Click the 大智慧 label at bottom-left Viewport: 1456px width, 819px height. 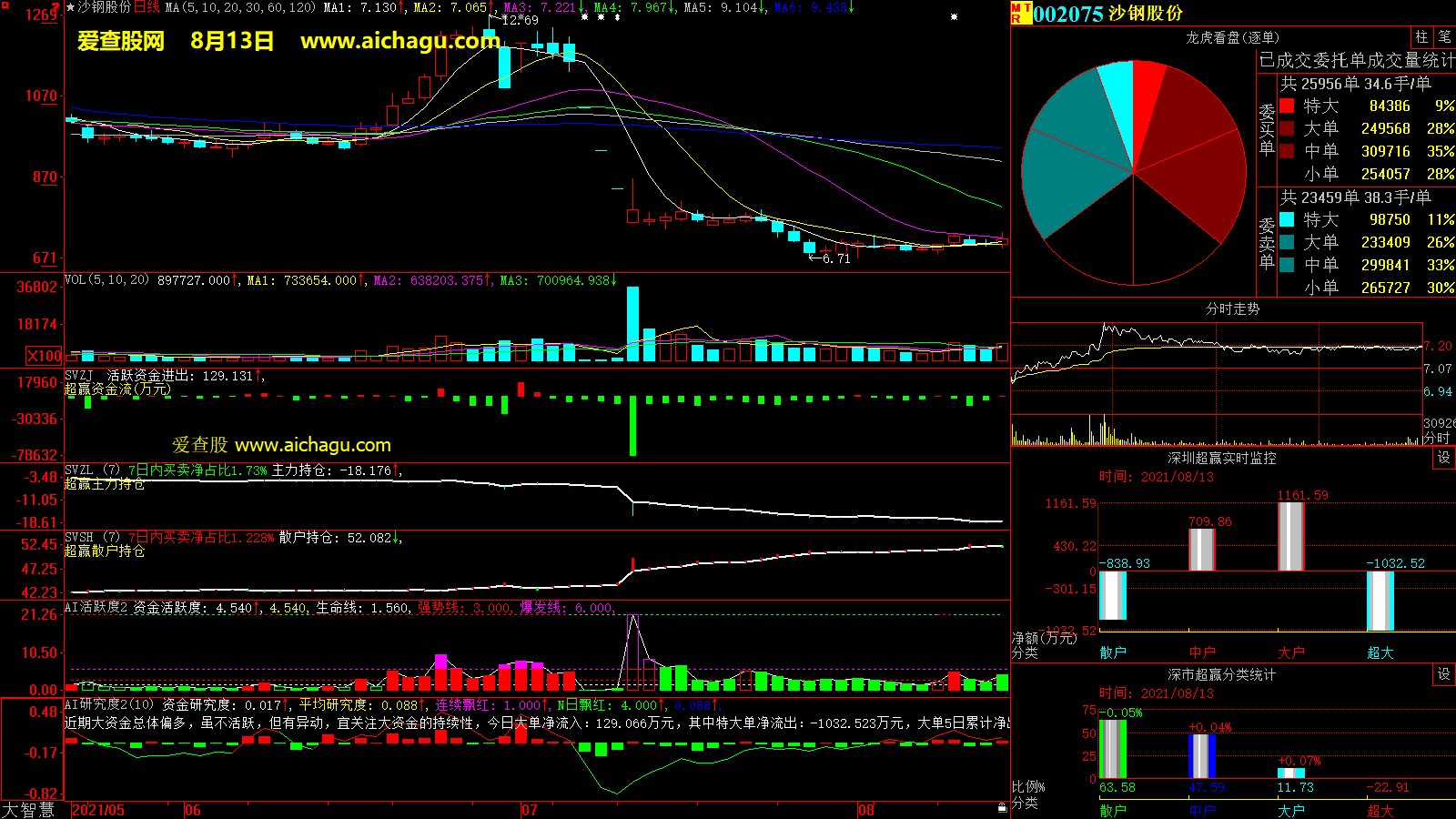28,810
